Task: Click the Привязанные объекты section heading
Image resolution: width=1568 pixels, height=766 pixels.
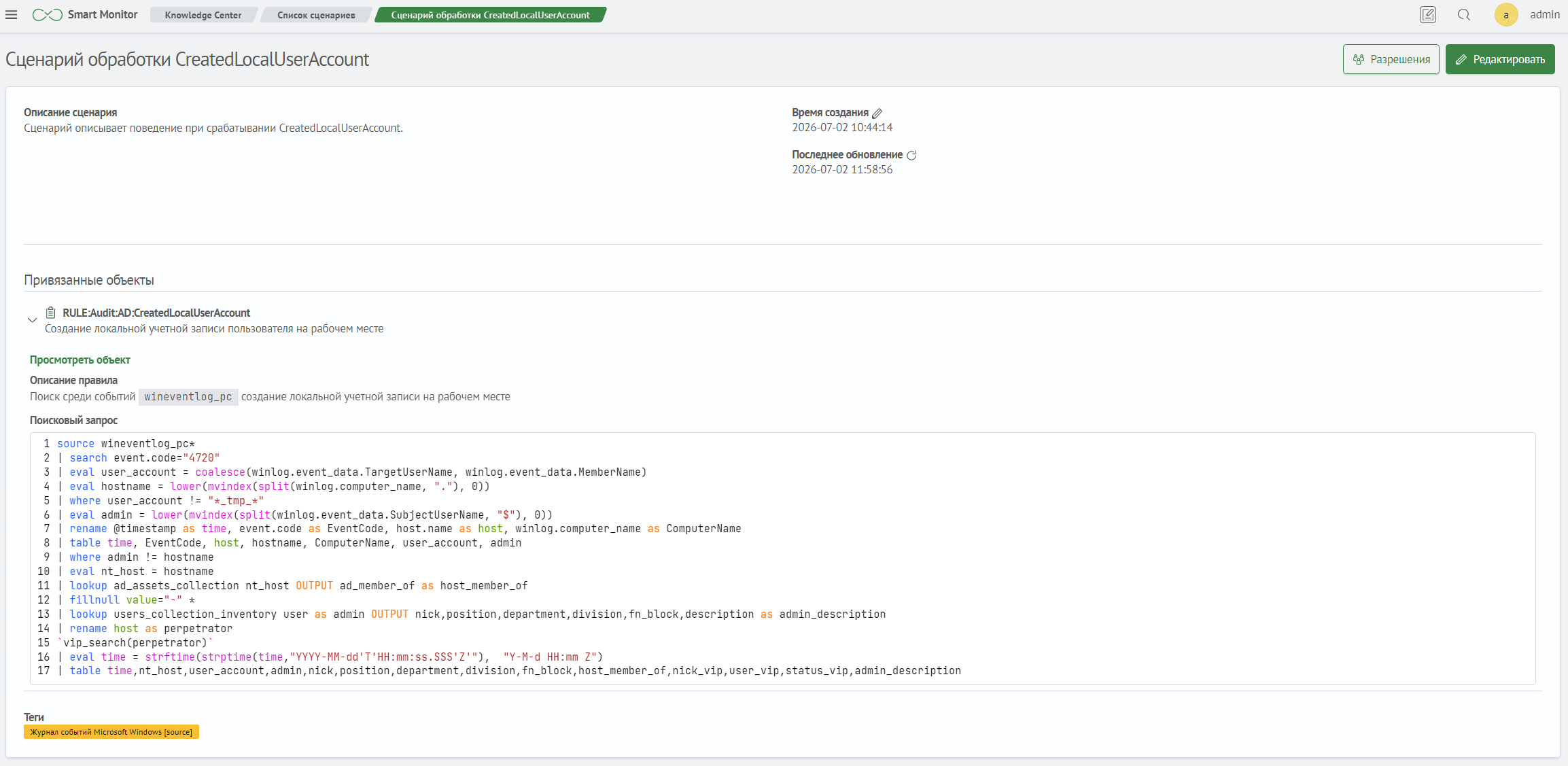Action: [89, 281]
